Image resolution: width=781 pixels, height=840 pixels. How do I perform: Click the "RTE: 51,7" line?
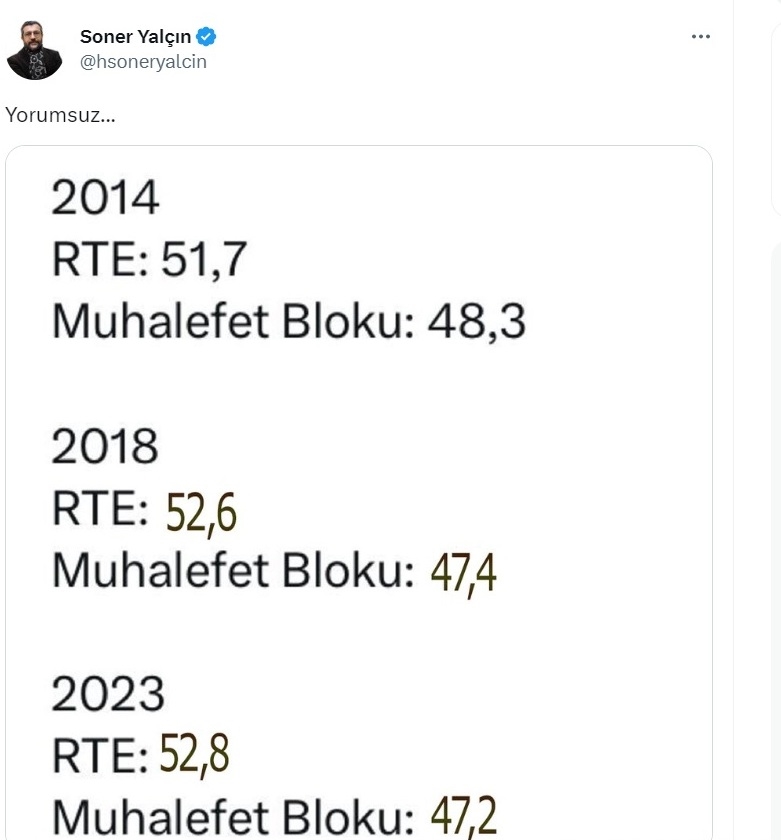point(150,259)
